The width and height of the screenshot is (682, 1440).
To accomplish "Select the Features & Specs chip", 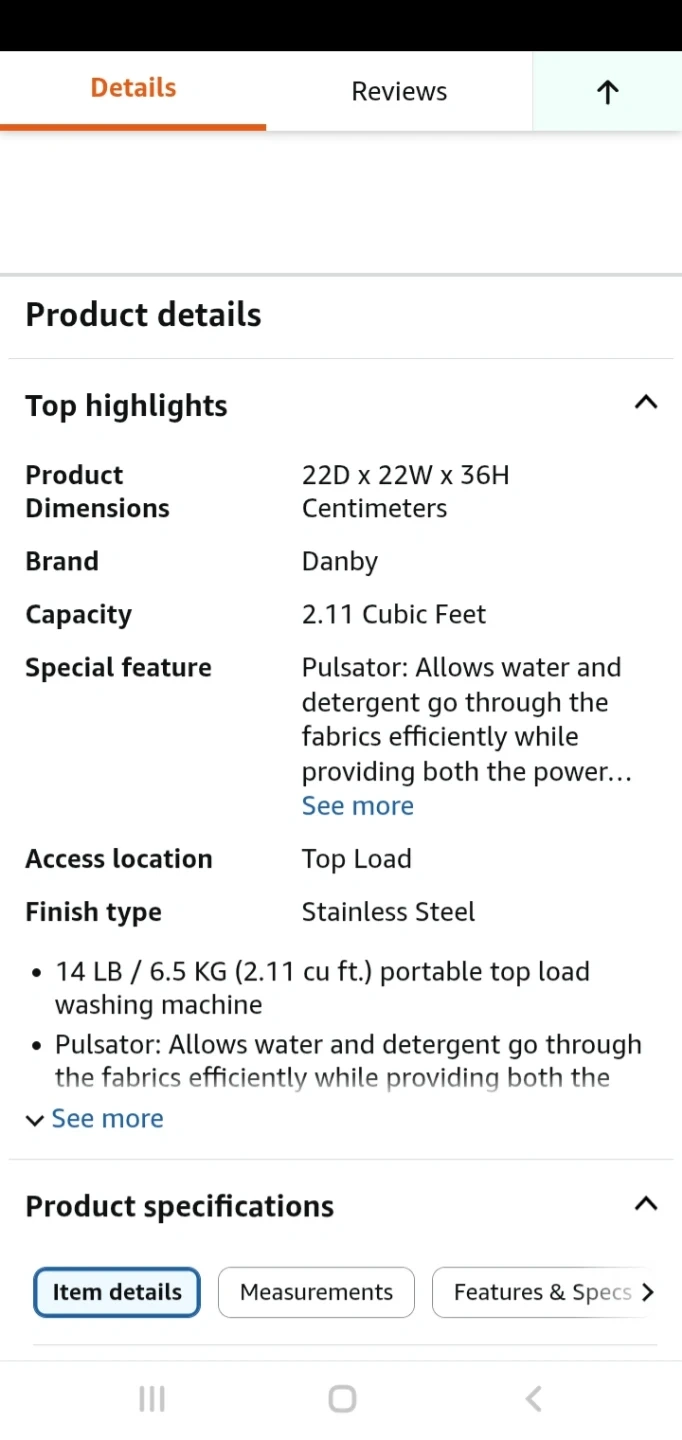I will coord(542,1292).
